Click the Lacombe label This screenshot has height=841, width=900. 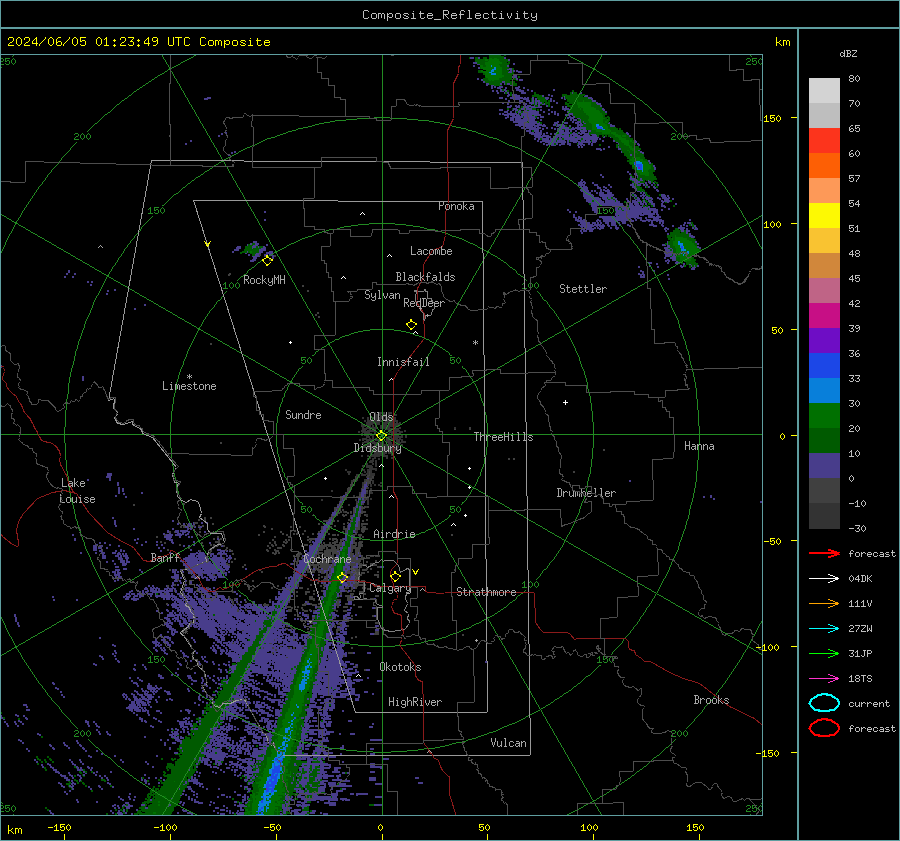tap(431, 251)
